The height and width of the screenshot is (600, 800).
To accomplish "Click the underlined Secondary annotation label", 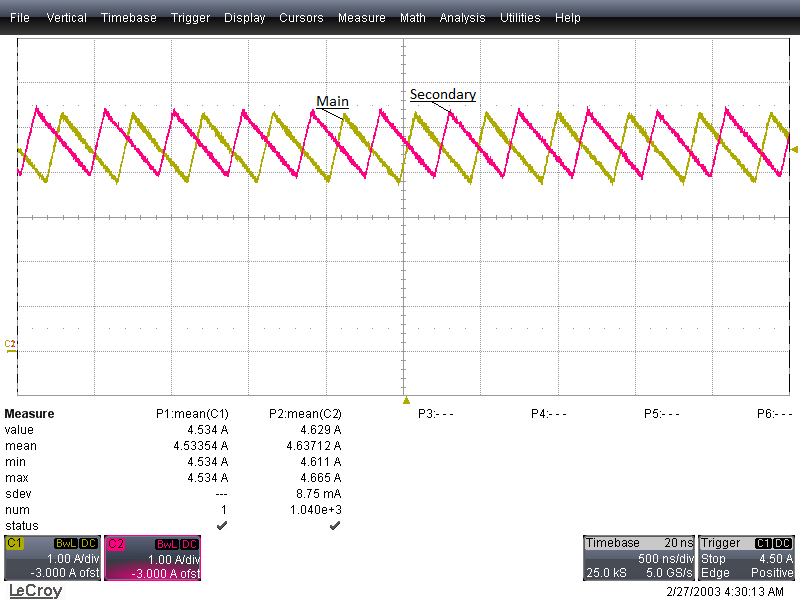I will tap(443, 94).
